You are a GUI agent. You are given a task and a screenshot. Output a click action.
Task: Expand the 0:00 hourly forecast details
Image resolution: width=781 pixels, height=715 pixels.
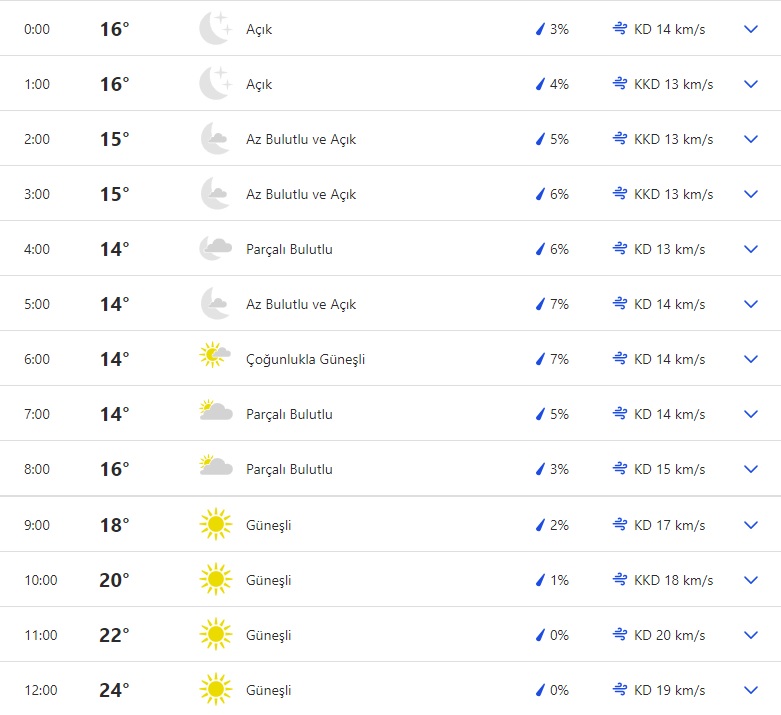[752, 30]
